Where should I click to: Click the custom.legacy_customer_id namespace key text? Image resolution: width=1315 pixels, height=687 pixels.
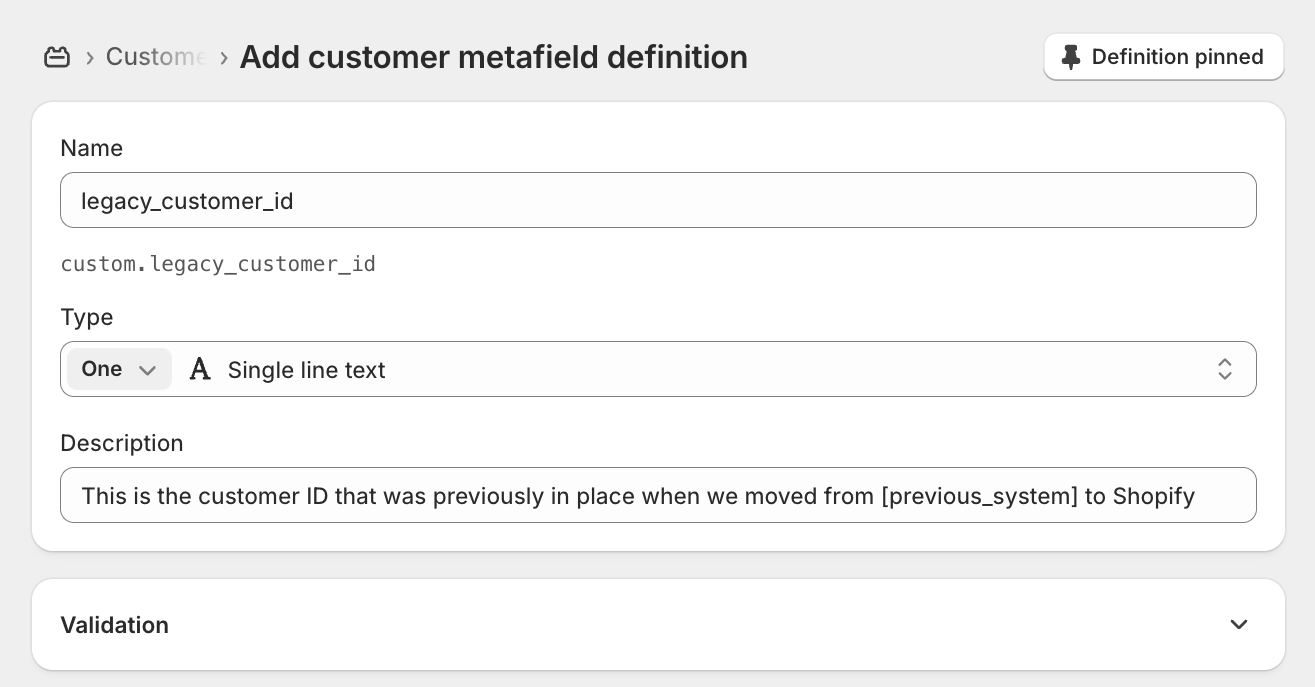[218, 264]
